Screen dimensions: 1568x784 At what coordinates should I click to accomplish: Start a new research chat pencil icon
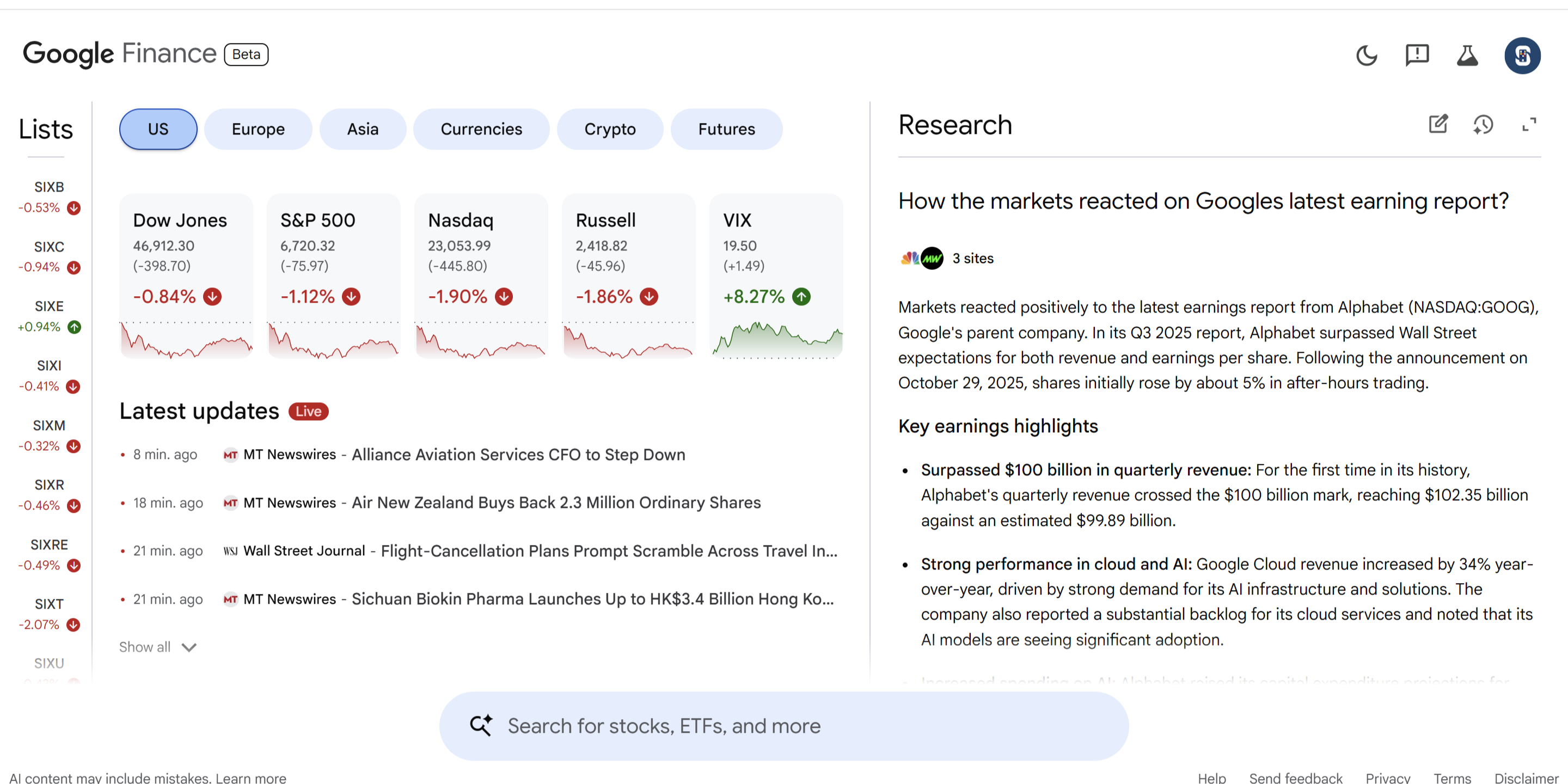1438,124
